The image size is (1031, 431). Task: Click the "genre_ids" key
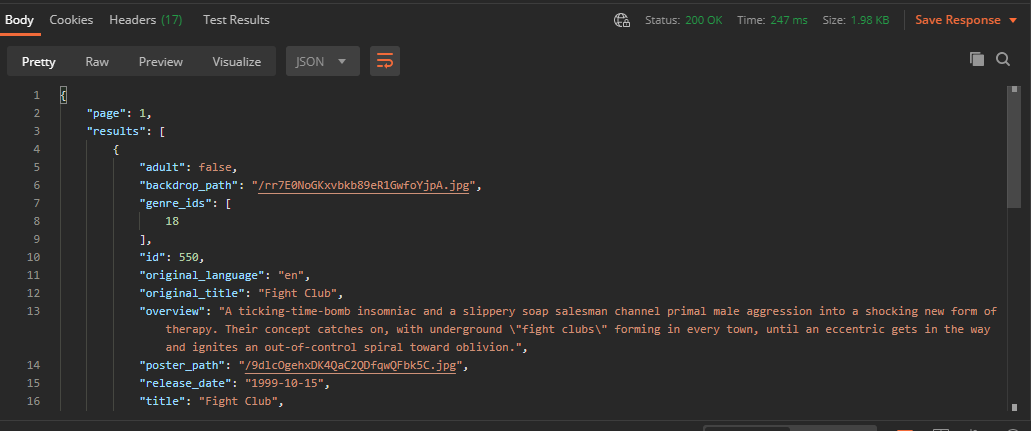click(x=176, y=203)
